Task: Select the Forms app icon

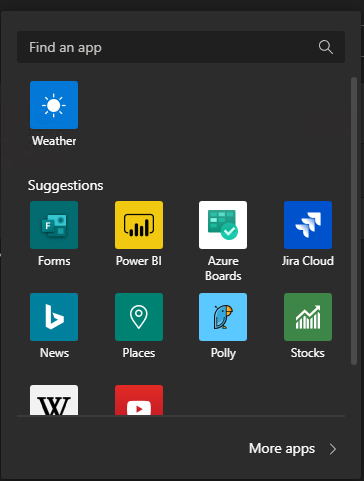Action: click(54, 225)
